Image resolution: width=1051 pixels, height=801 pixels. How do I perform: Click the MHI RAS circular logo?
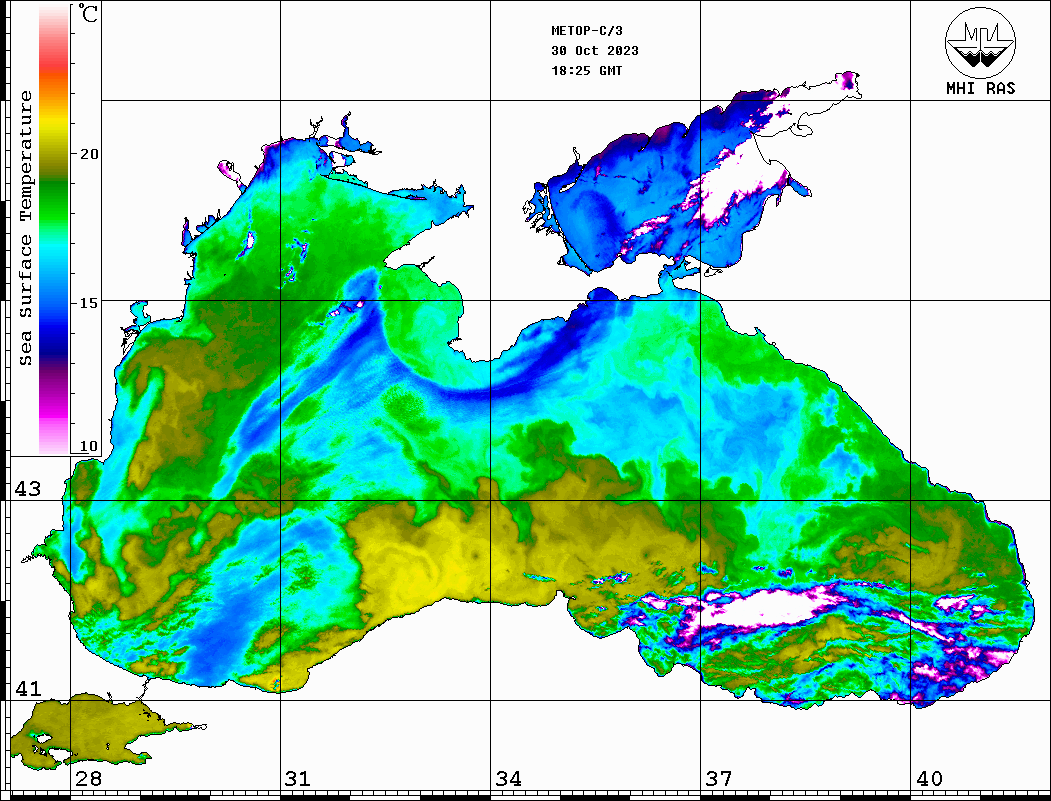pos(980,43)
